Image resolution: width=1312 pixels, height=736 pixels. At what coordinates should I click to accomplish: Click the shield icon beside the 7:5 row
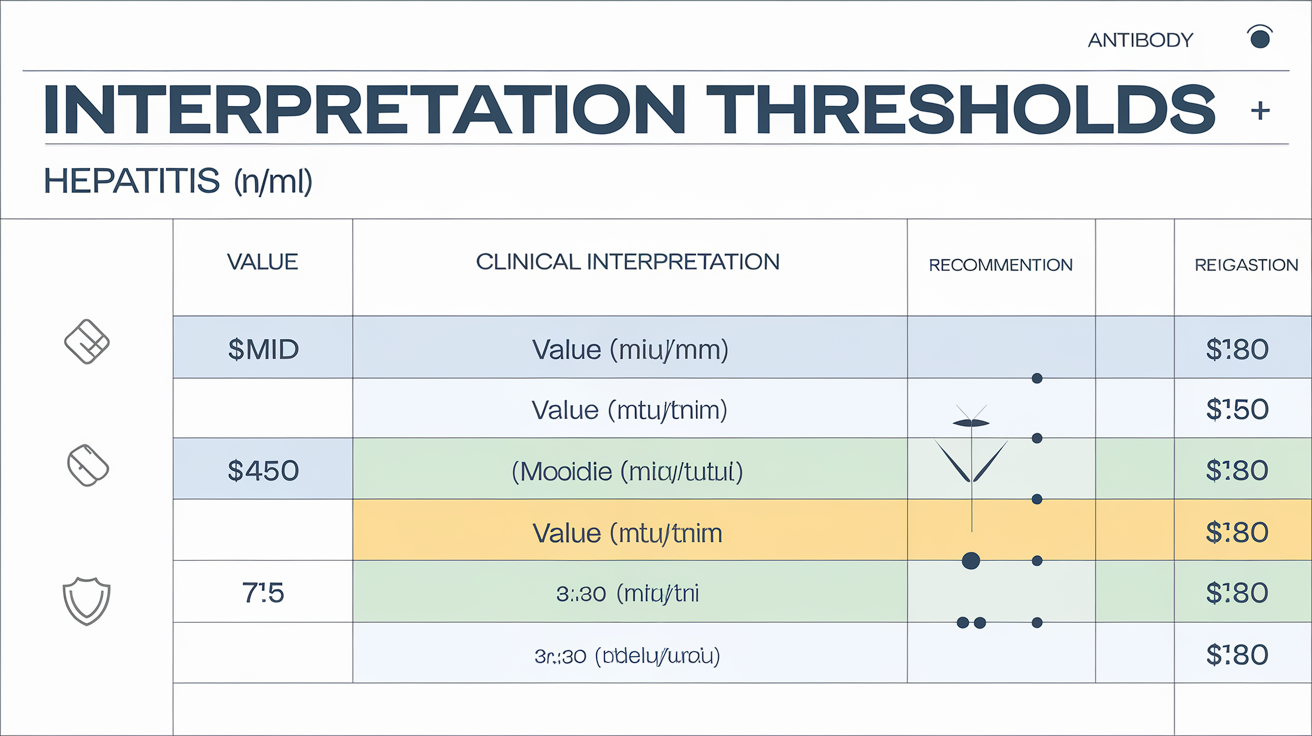point(86,602)
